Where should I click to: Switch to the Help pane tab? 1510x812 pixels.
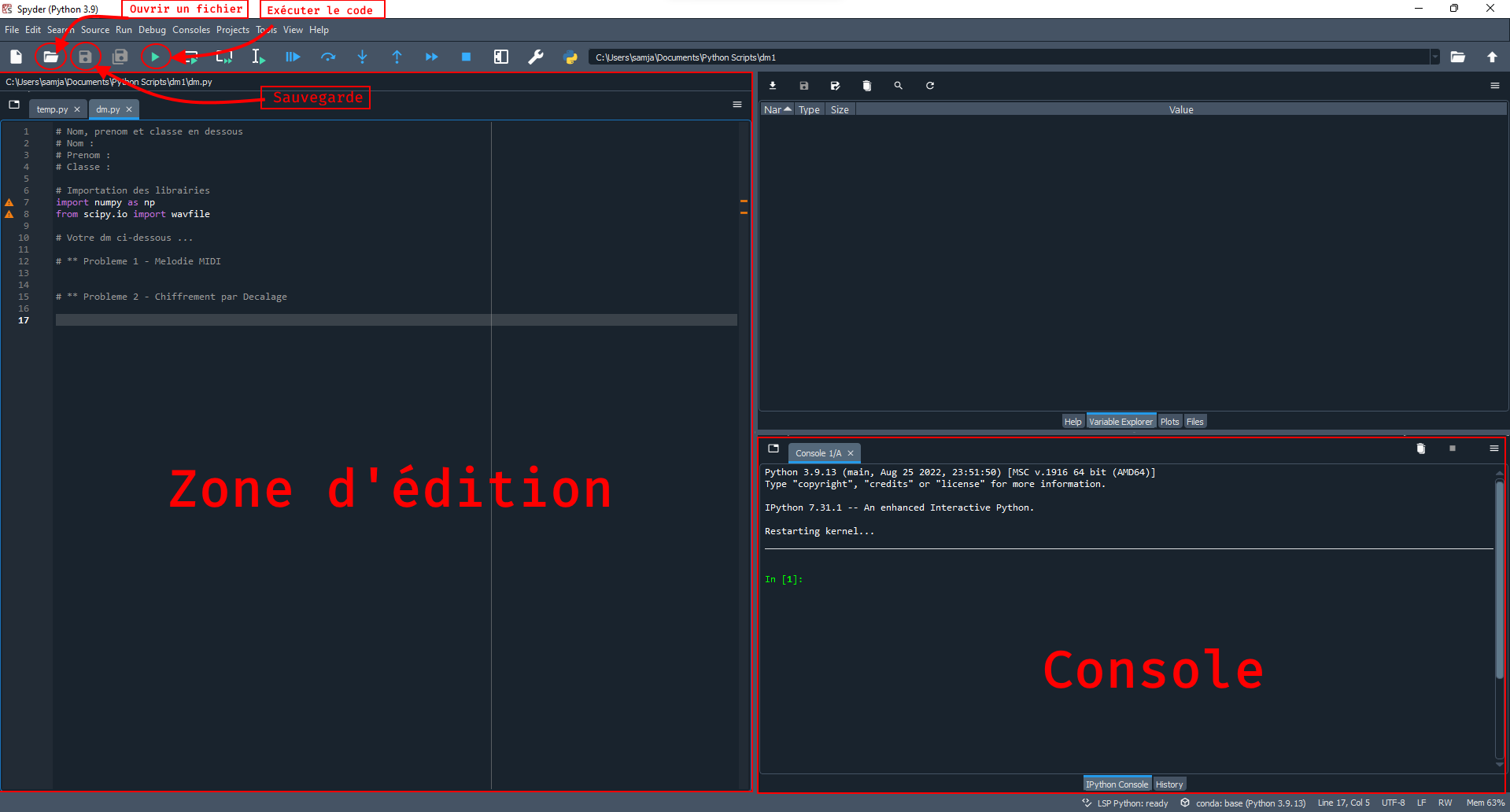[x=1073, y=422]
